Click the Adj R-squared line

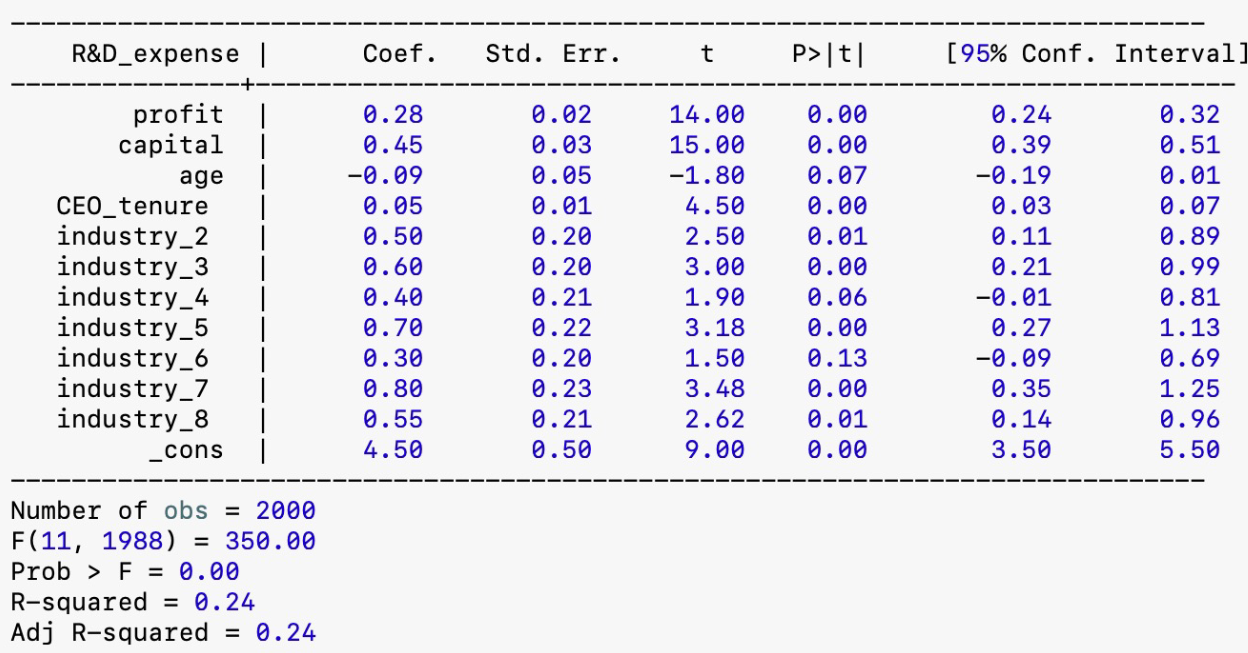[x=163, y=633]
